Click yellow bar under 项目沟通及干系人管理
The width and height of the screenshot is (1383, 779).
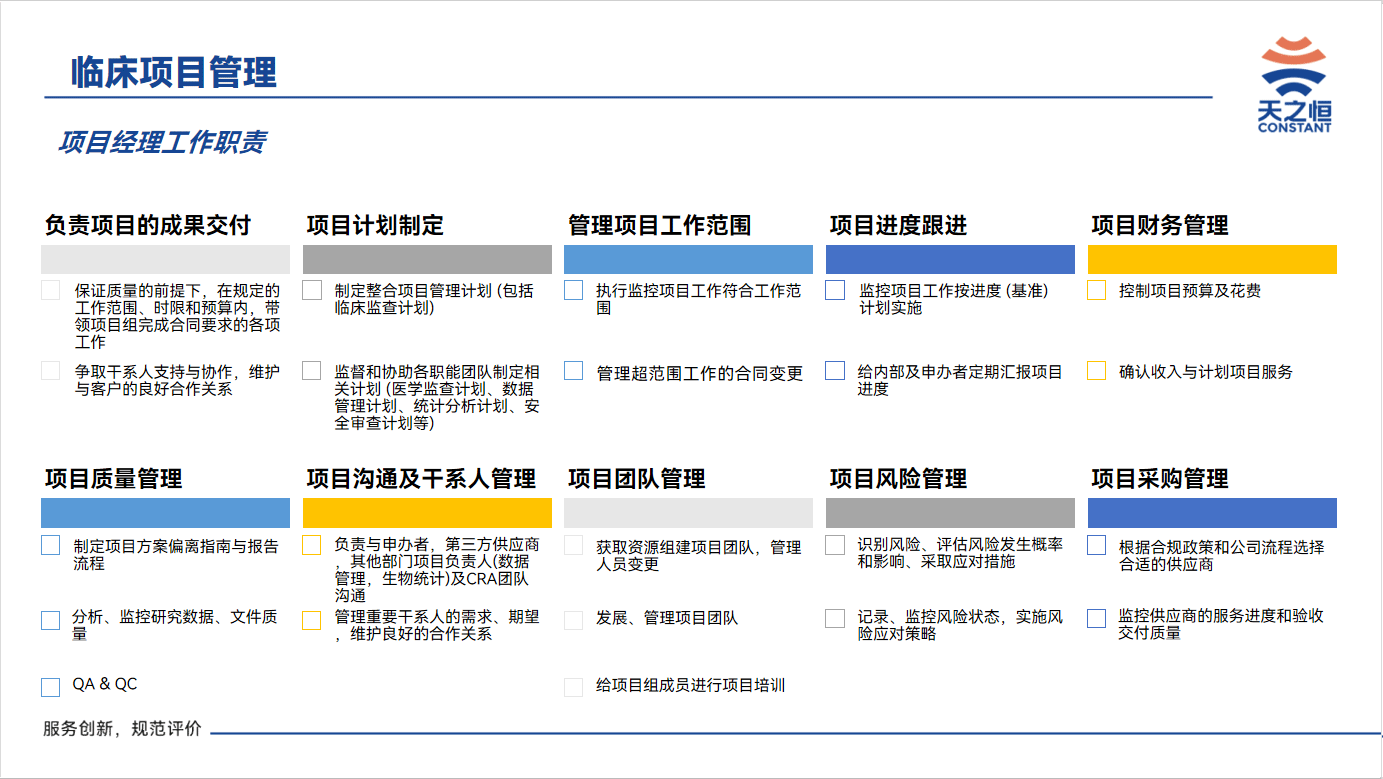[427, 513]
